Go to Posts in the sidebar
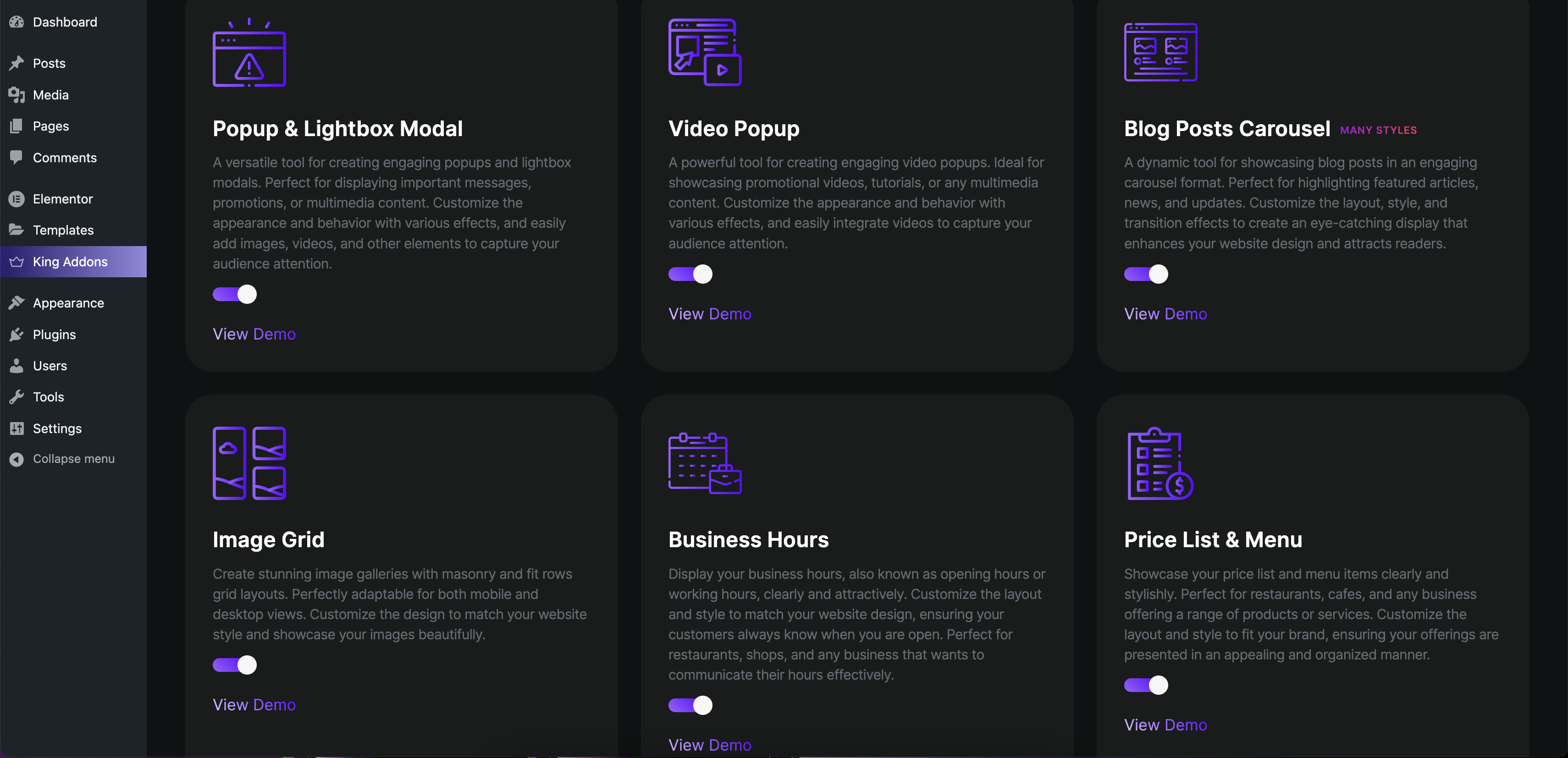This screenshot has height=758, width=1568. [x=73, y=63]
